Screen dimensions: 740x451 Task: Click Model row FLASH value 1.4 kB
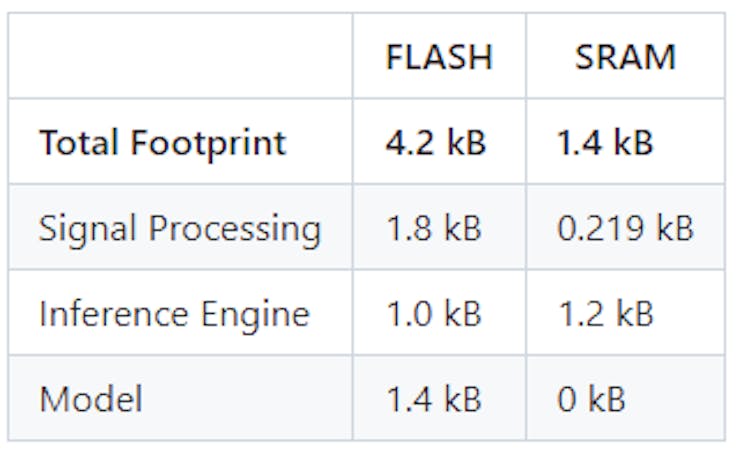434,399
